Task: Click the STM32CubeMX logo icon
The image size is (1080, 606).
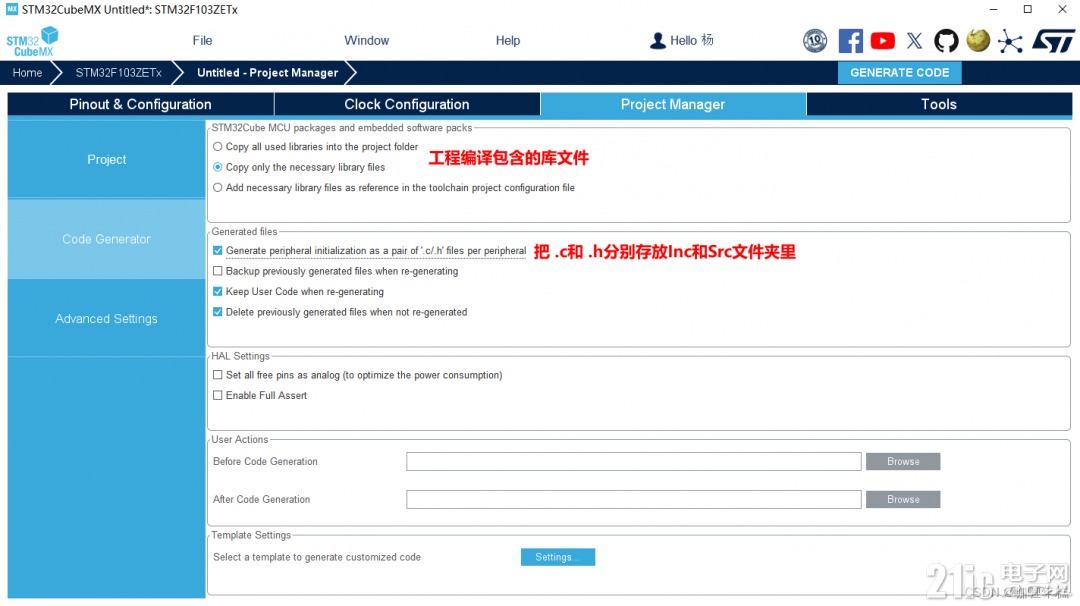Action: [x=32, y=41]
